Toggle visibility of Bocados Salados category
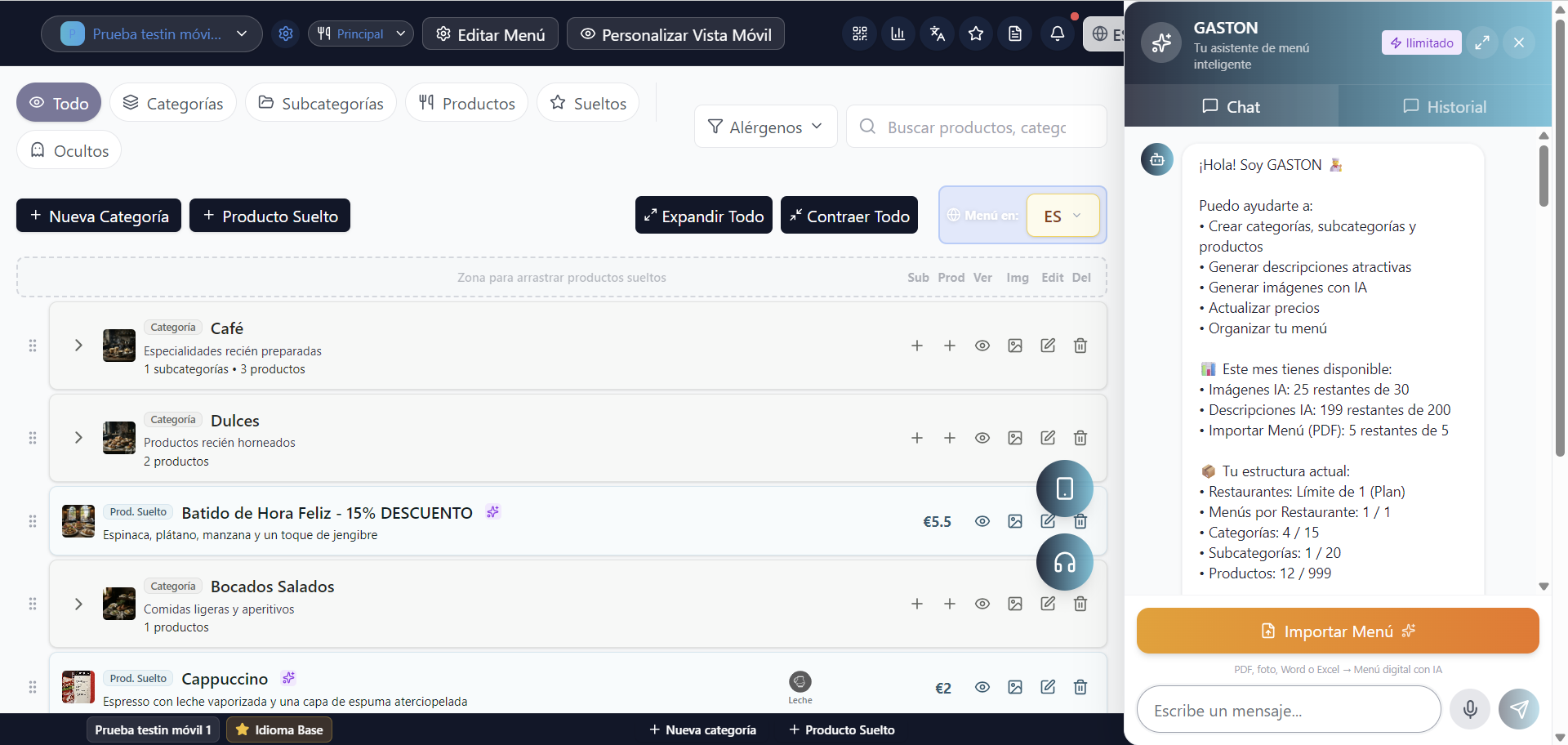This screenshot has width=1568, height=745. [x=982, y=604]
